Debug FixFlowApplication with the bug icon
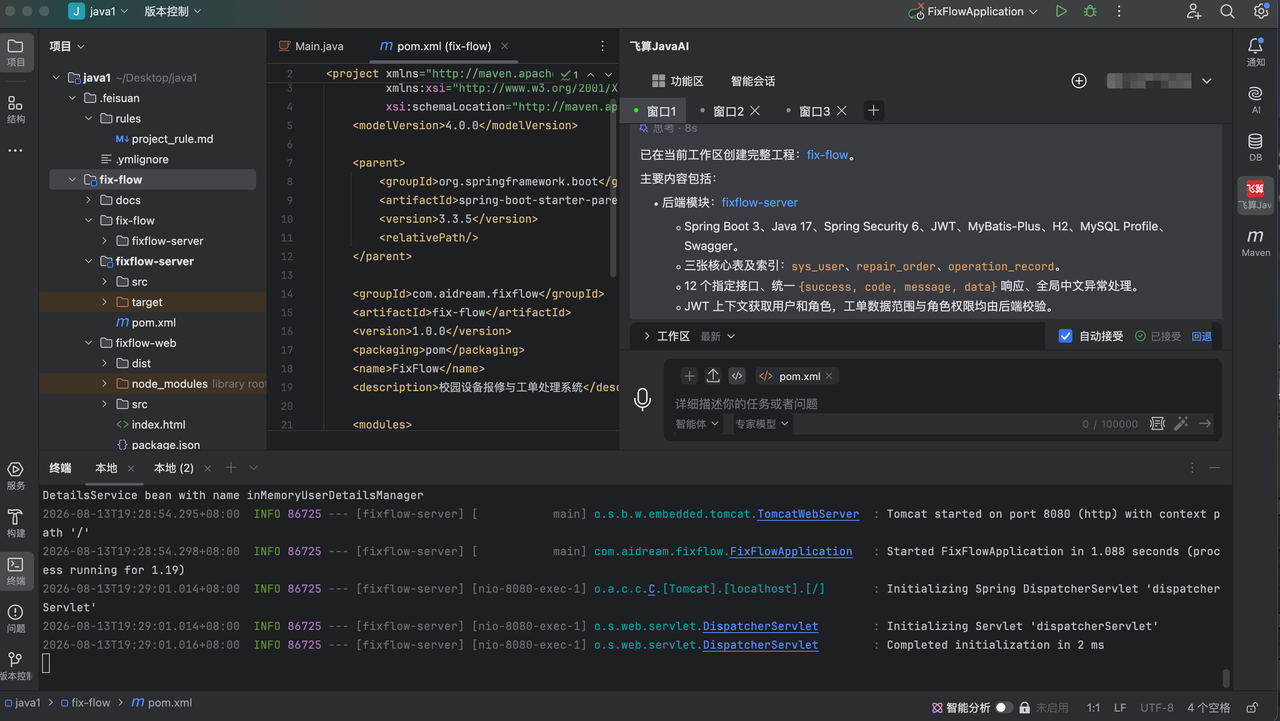Image resolution: width=1280 pixels, height=721 pixels. 1090,12
